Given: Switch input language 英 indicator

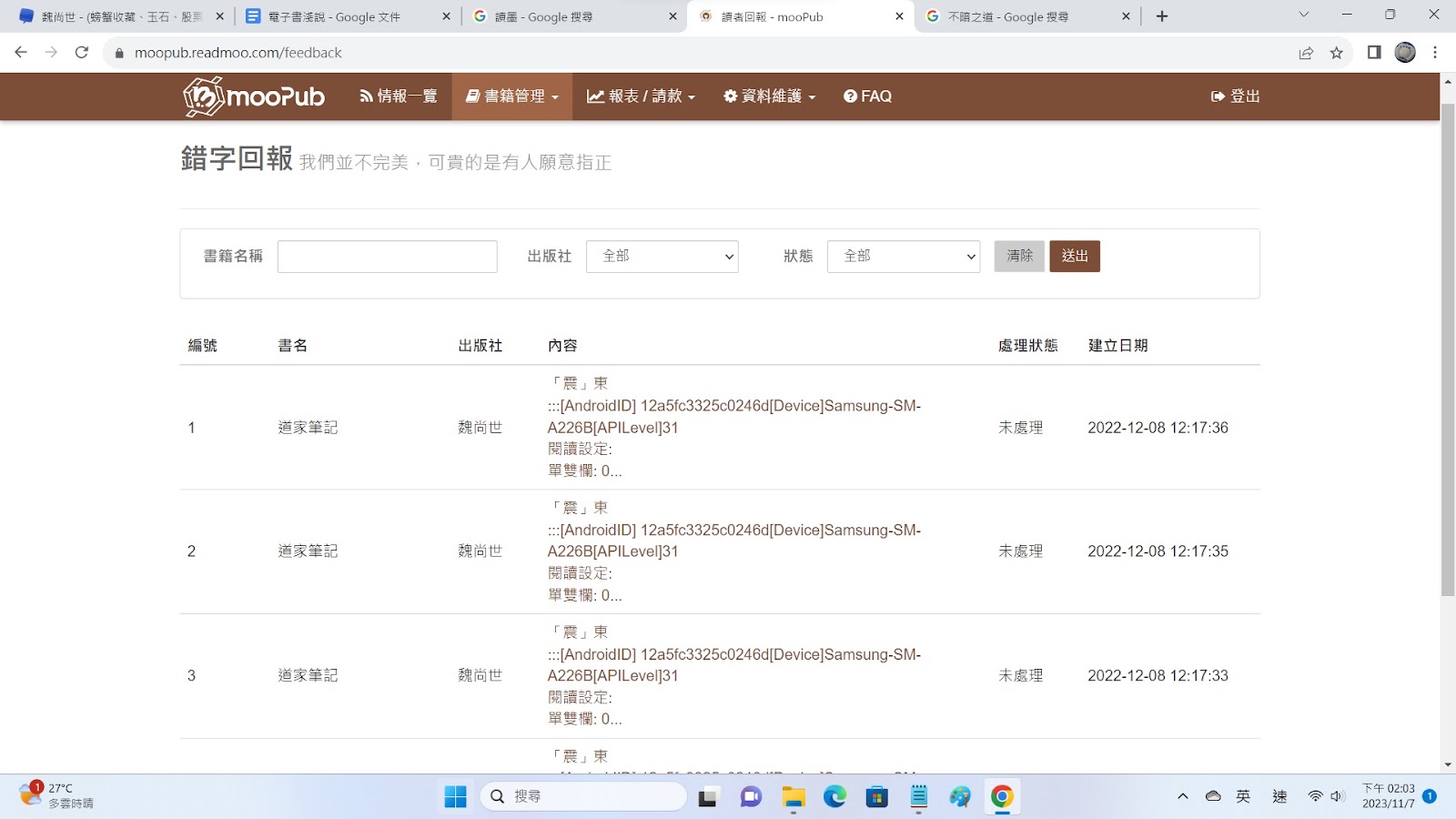Looking at the screenshot, I should click(x=1243, y=796).
